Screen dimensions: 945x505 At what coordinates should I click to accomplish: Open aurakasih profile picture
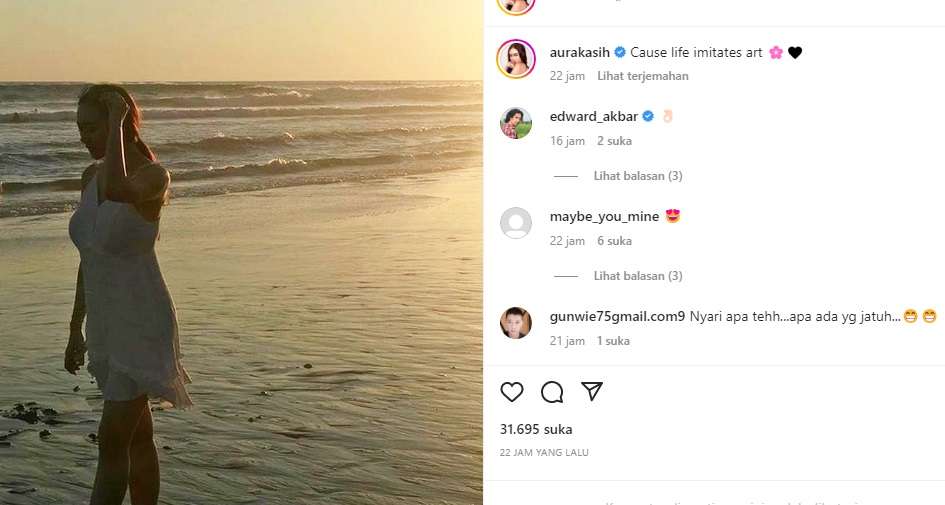[516, 60]
